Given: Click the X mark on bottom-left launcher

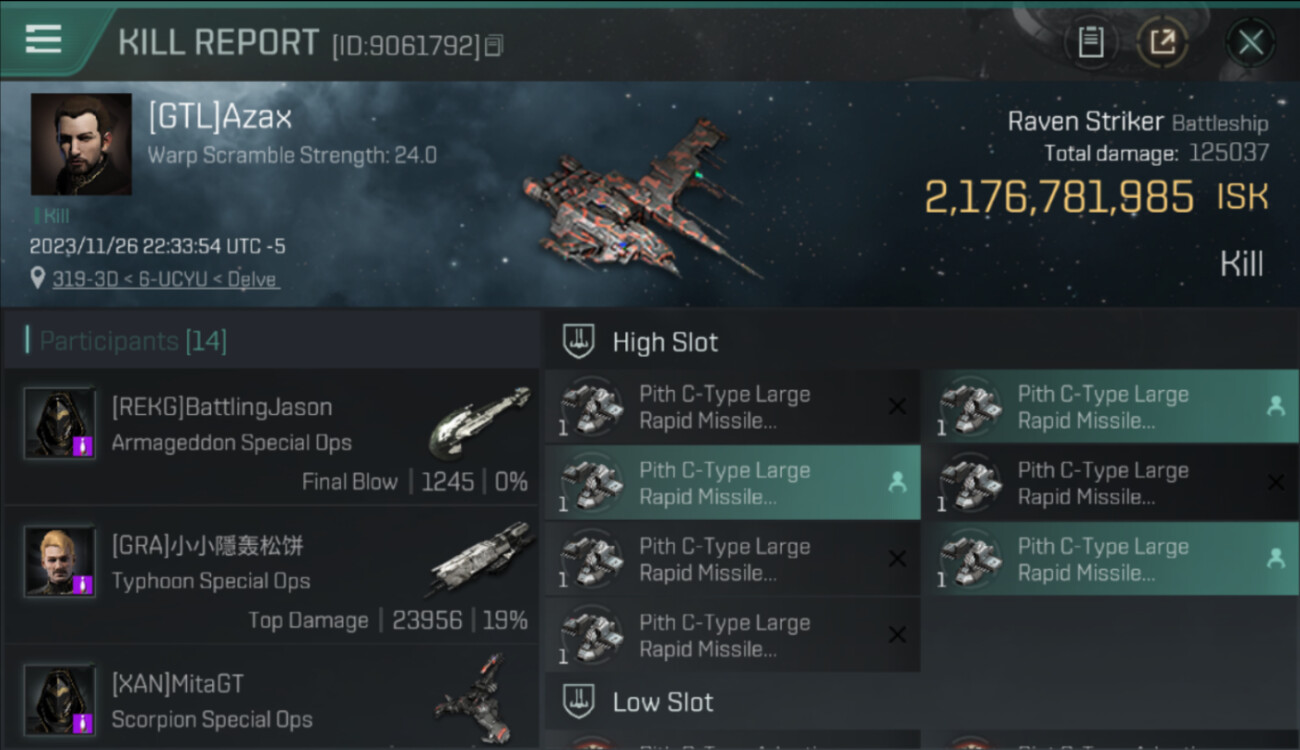Looking at the screenshot, I should [897, 635].
